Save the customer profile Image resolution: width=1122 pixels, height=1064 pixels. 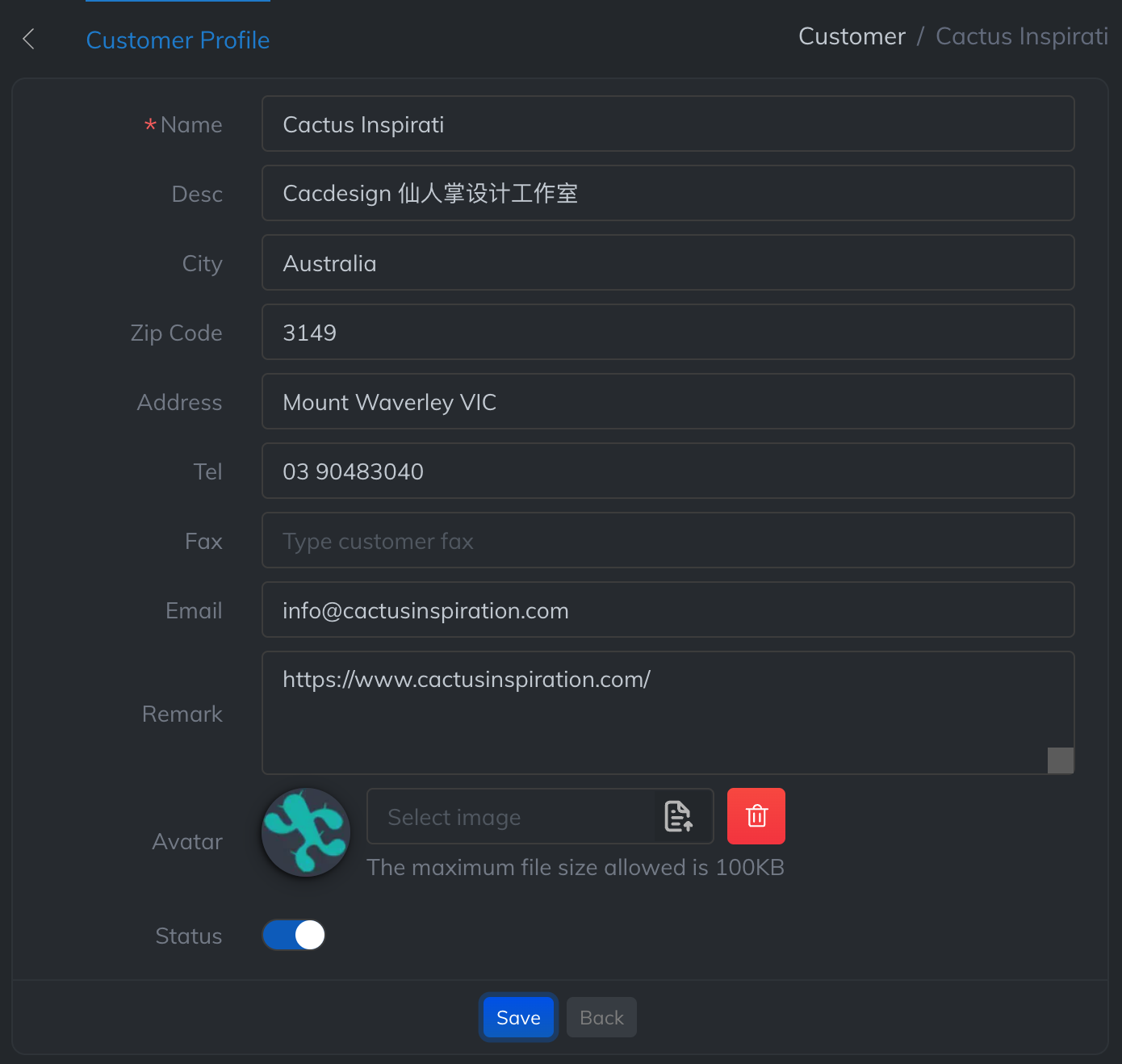518,1017
